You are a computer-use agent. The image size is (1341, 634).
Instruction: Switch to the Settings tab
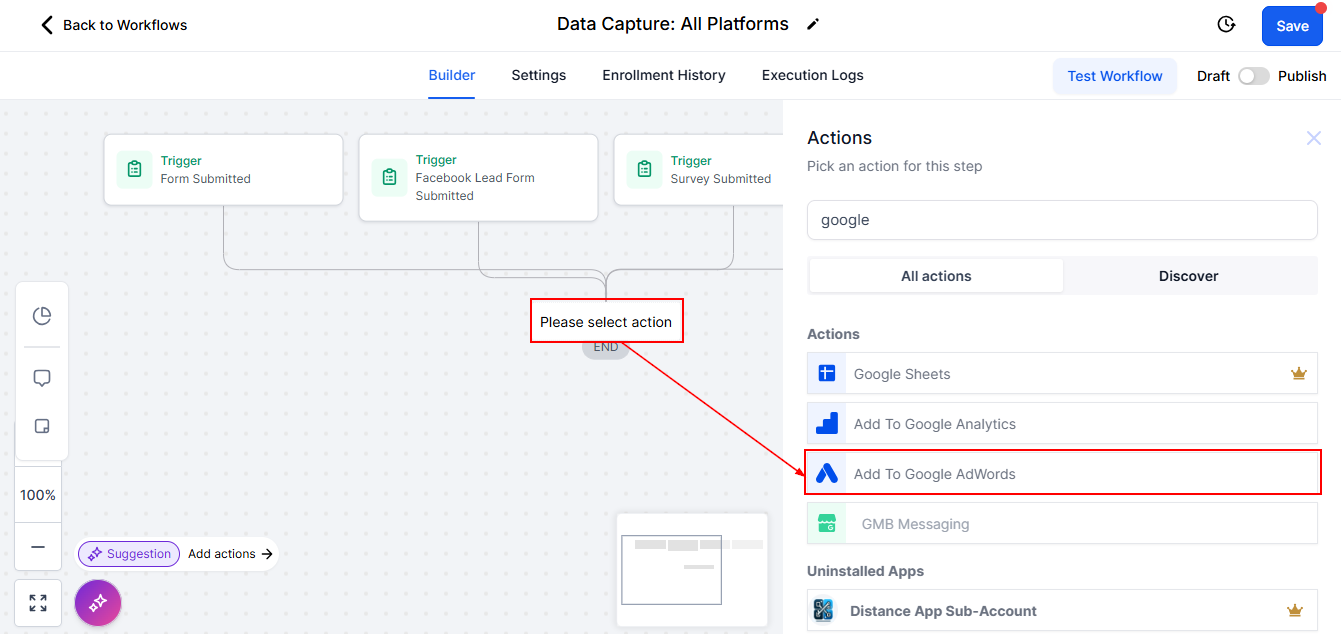538,75
